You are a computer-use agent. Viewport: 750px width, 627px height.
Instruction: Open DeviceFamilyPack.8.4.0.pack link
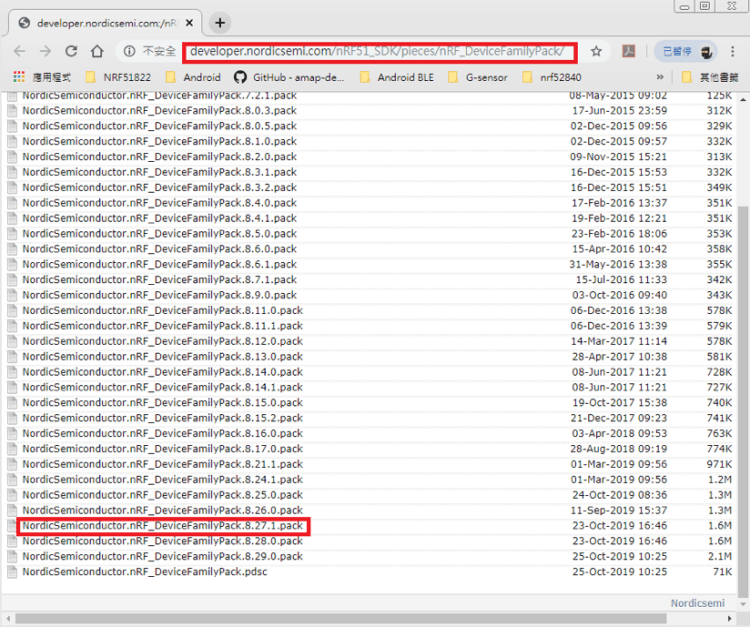tap(159, 203)
